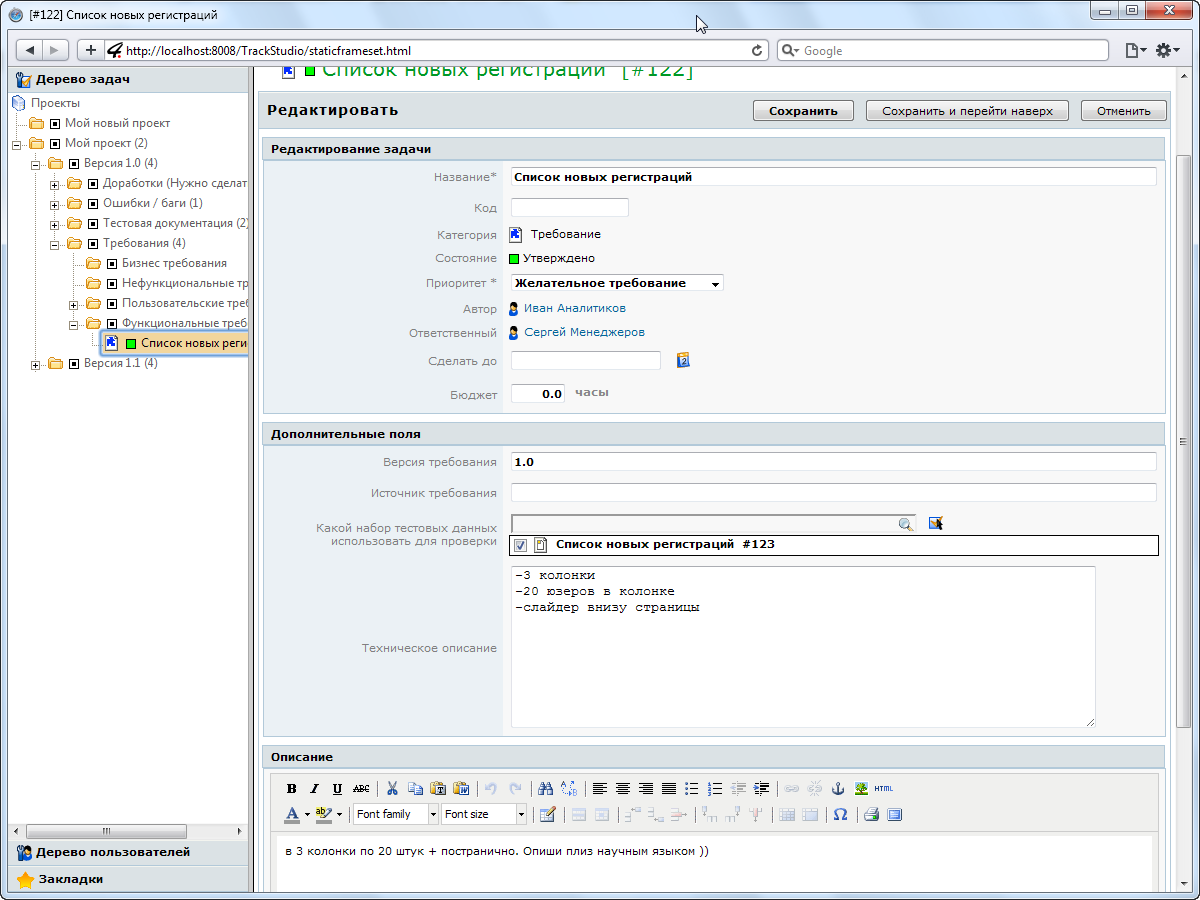
Task: Uncheck Список новых регистраций #123 checkbox
Action: point(520,545)
